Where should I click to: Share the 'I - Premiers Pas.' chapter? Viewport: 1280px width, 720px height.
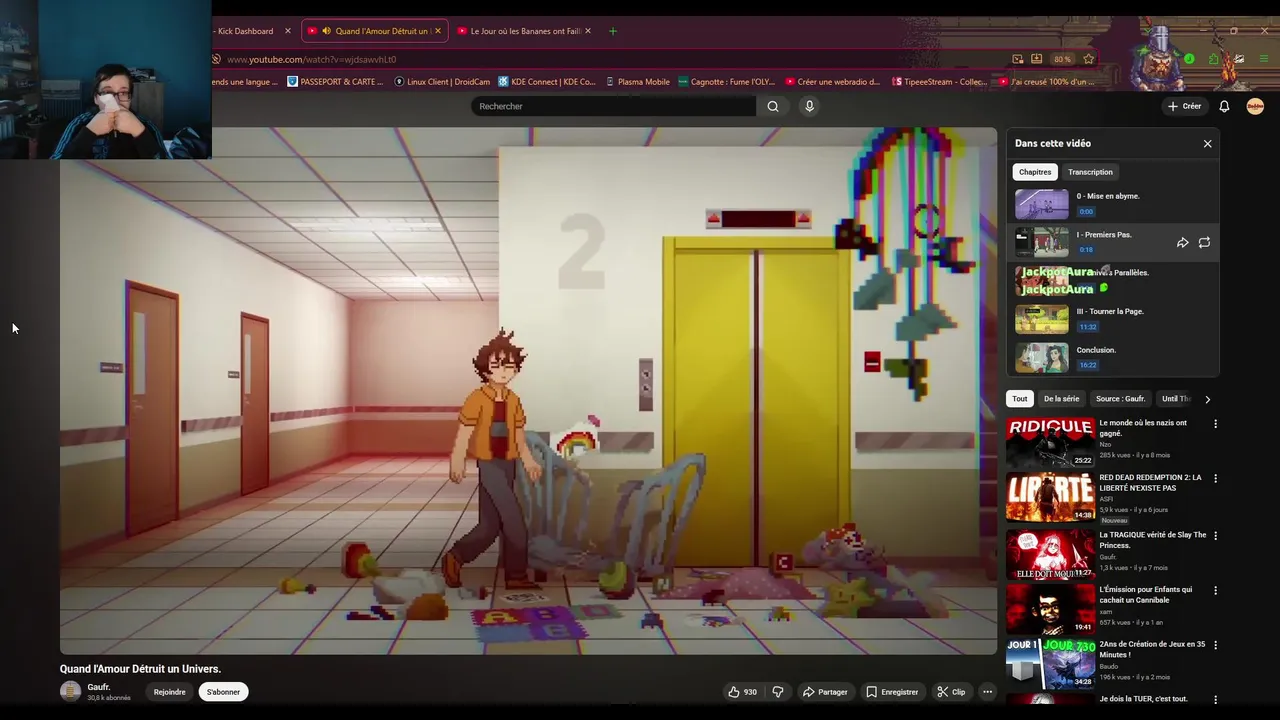pyautogui.click(x=1182, y=242)
